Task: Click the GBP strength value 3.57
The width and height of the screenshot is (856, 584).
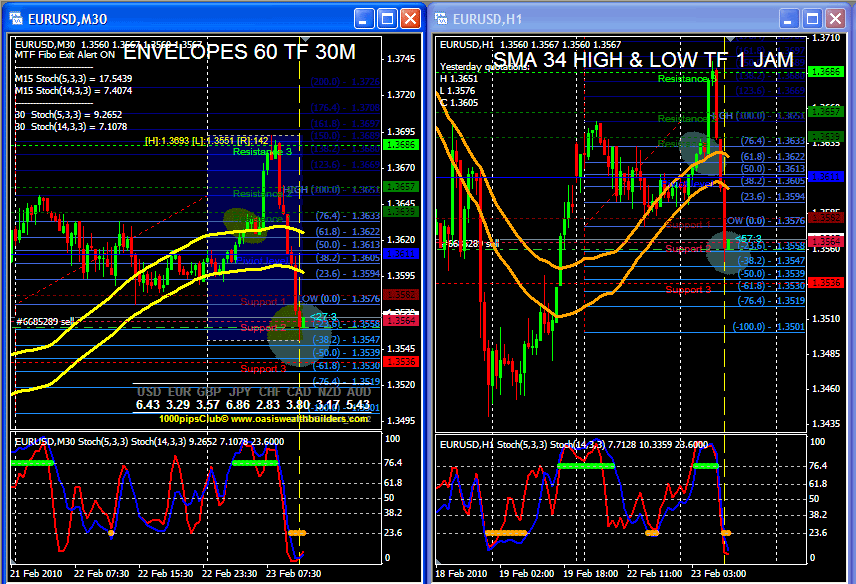Action: pos(207,405)
